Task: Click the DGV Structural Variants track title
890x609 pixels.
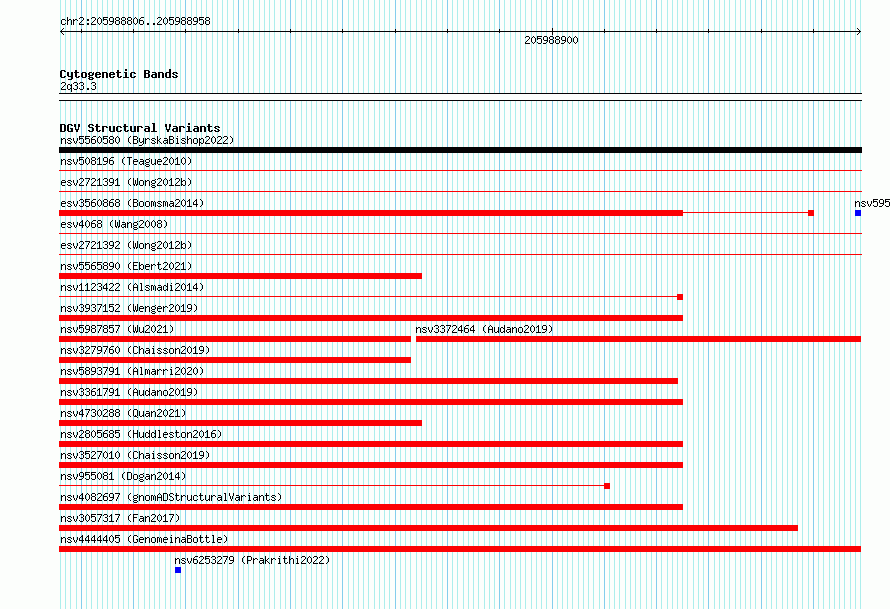Action: click(x=140, y=128)
